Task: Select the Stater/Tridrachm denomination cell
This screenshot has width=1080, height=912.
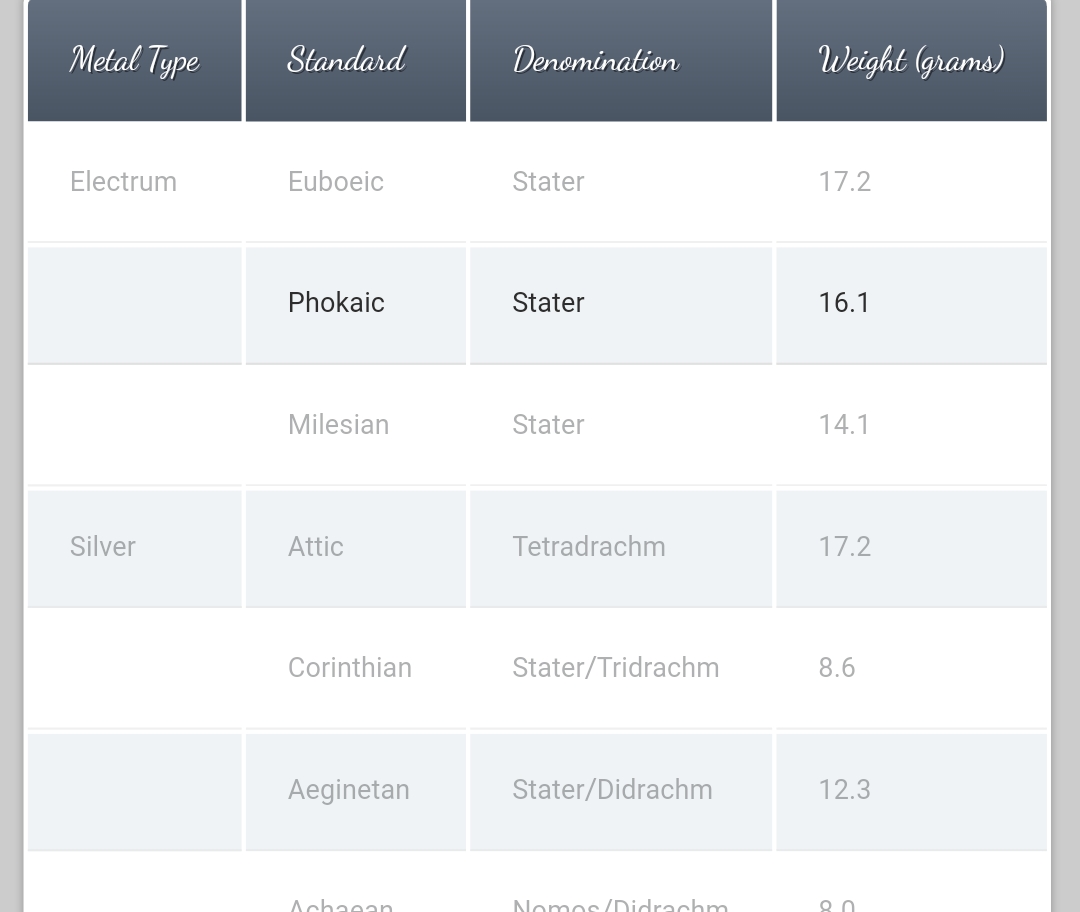Action: (x=621, y=668)
